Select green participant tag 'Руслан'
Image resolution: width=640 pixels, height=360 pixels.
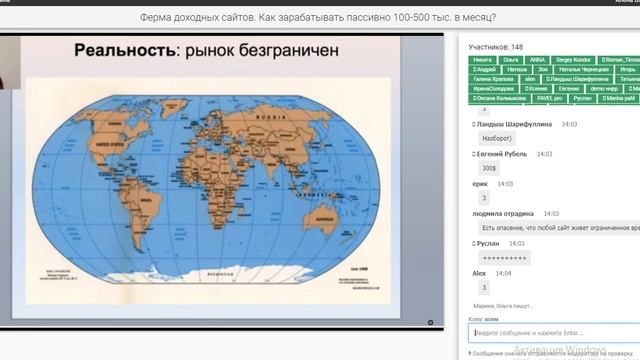(x=582, y=98)
